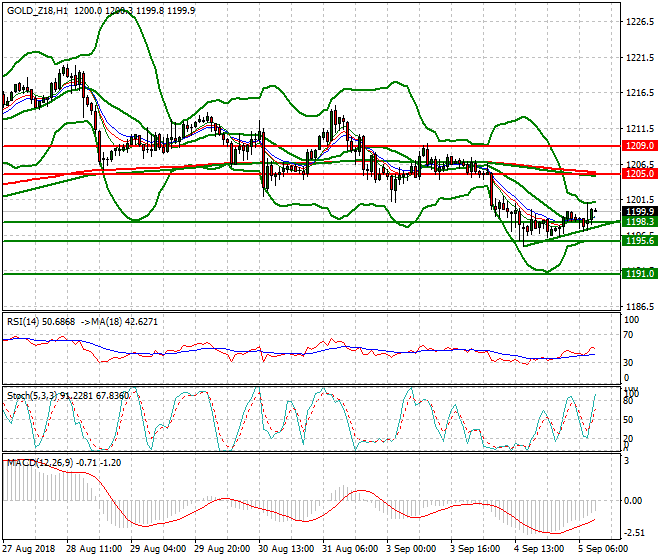This screenshot has height=560, width=660.
Task: Click the Stochastic scale value 50
Action: (x=628, y=420)
